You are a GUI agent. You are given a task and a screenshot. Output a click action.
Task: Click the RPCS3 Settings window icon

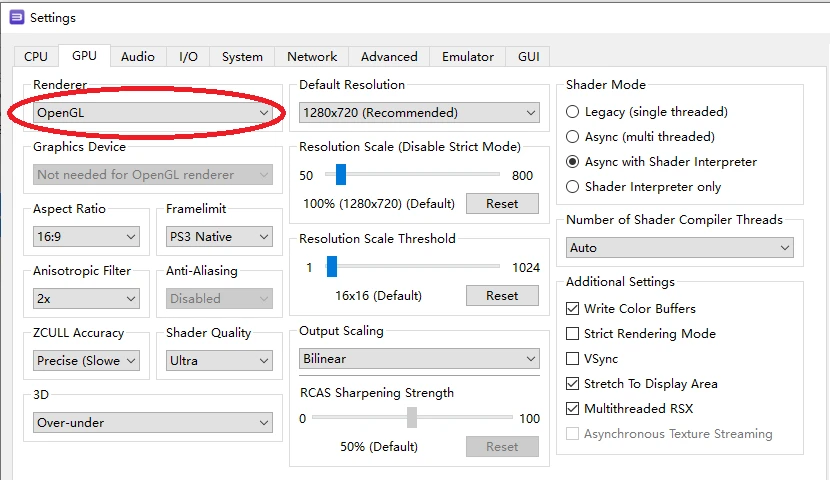pyautogui.click(x=16, y=17)
